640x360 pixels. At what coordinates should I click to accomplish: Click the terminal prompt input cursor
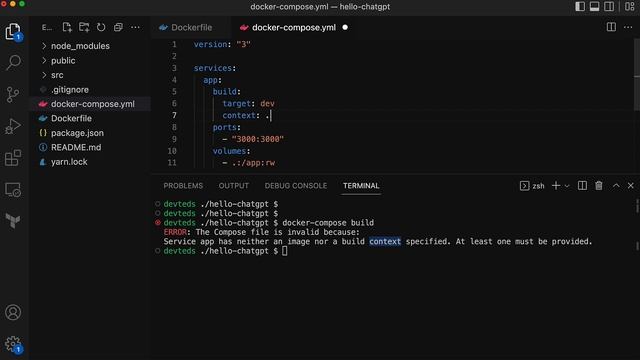click(284, 251)
